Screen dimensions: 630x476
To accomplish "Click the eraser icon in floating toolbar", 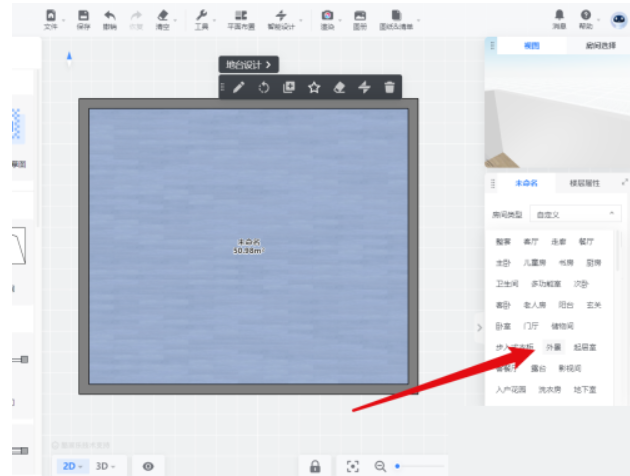I will 339,87.
